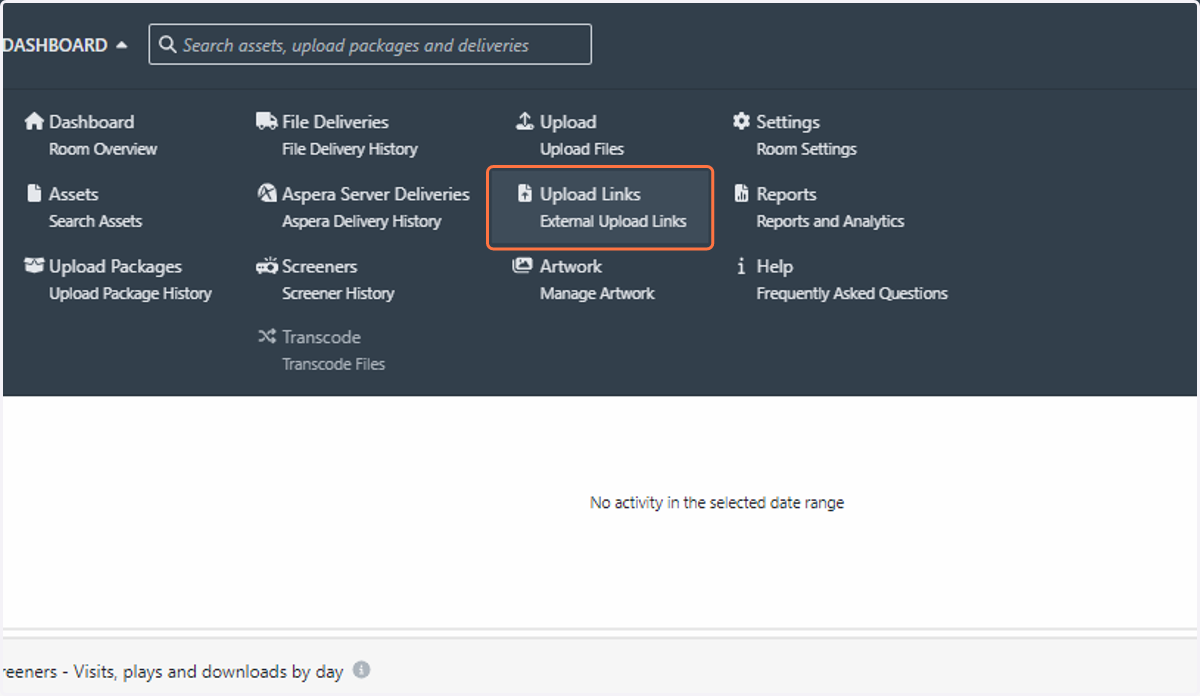The image size is (1200, 696).
Task: Click the Help info icon
Action: coord(741,266)
